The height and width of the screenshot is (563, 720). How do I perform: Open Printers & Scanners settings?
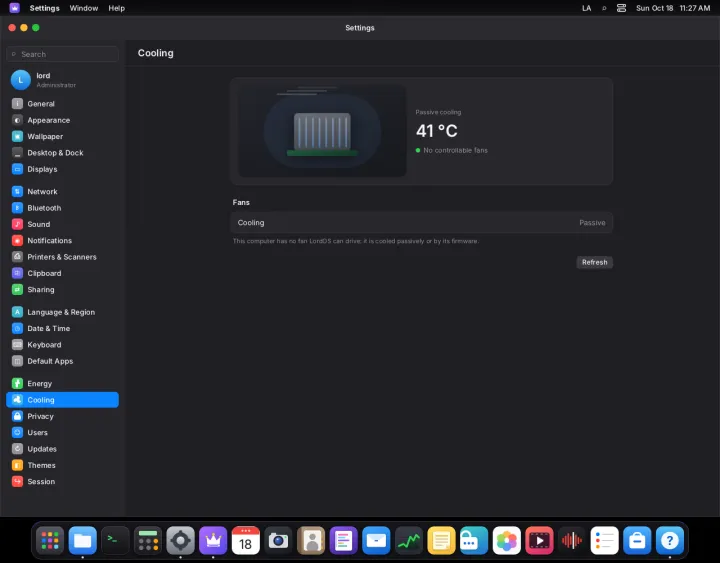[62, 257]
